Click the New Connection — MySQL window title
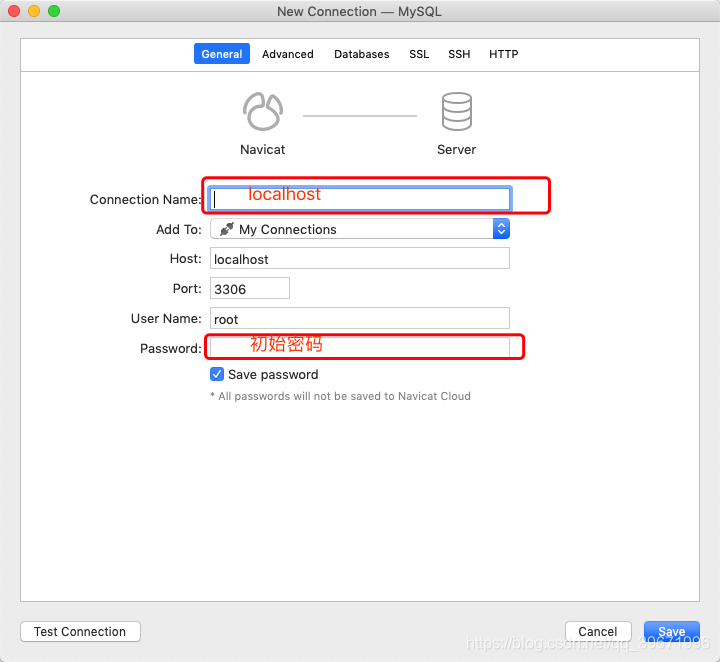The width and height of the screenshot is (720, 662). pos(360,11)
